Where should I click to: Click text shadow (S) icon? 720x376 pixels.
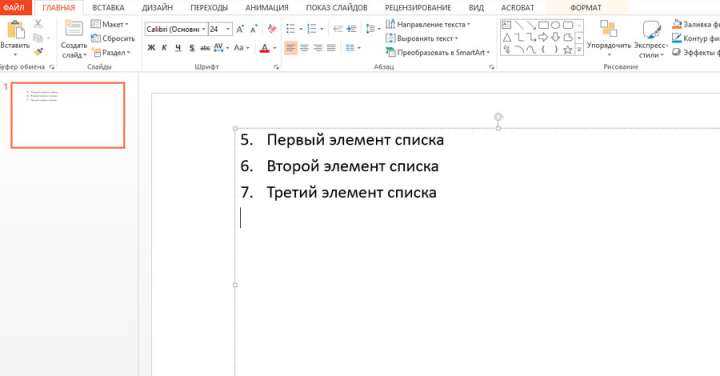191,48
